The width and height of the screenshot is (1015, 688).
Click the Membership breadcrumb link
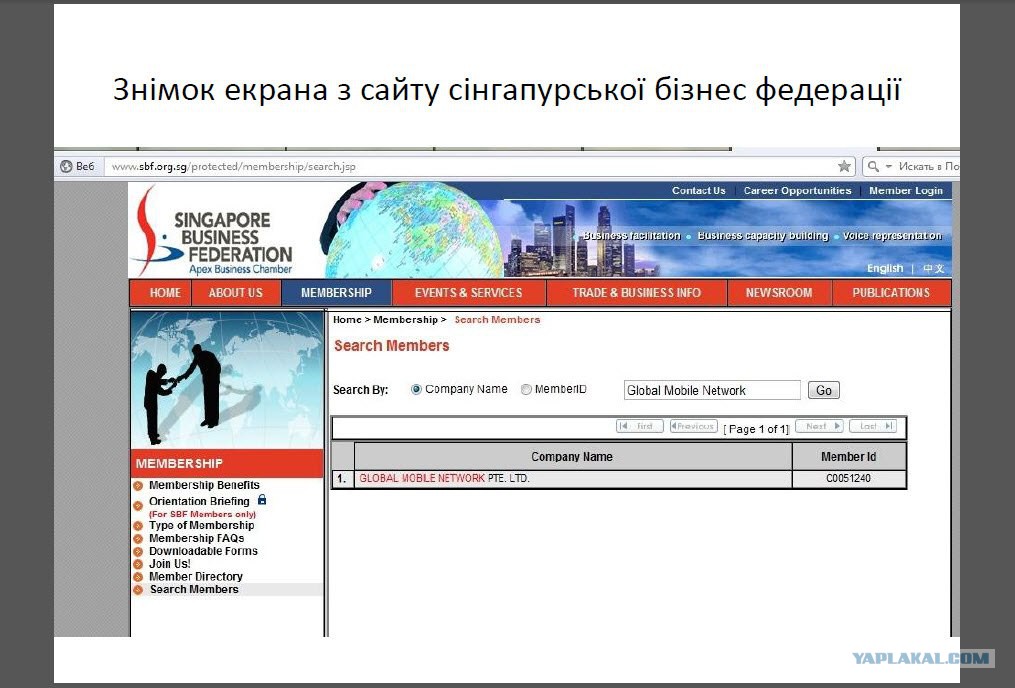(405, 320)
